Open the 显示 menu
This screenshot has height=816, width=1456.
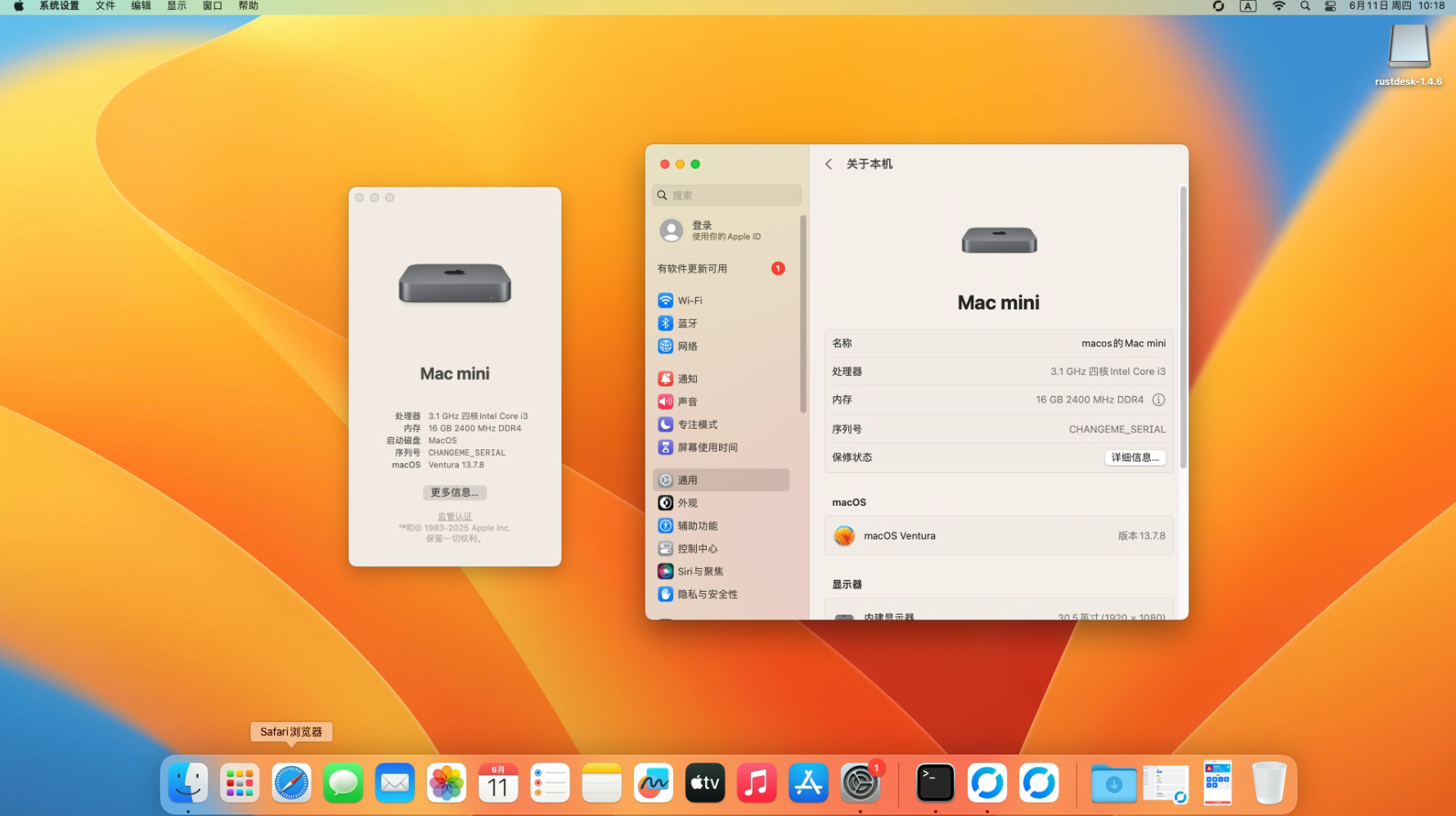coord(177,6)
